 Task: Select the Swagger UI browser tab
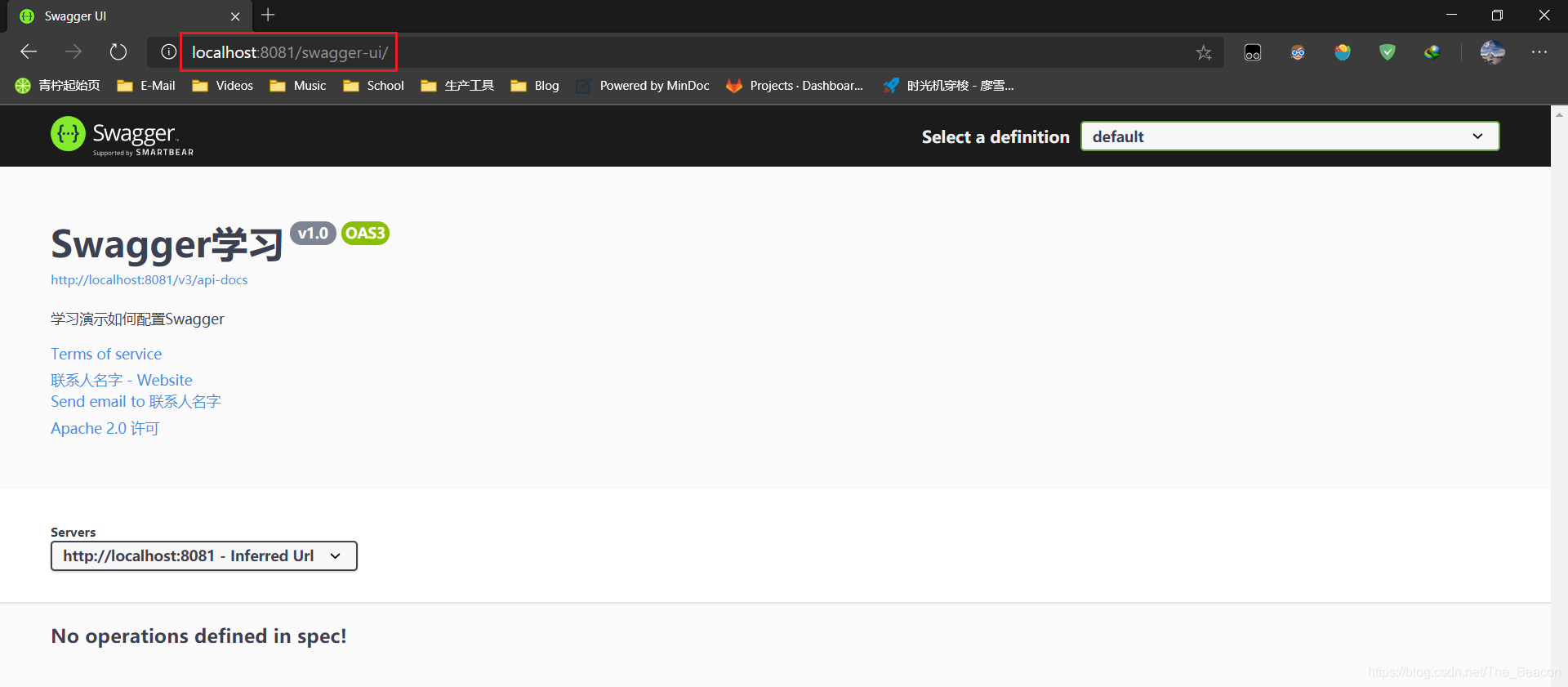(129, 16)
